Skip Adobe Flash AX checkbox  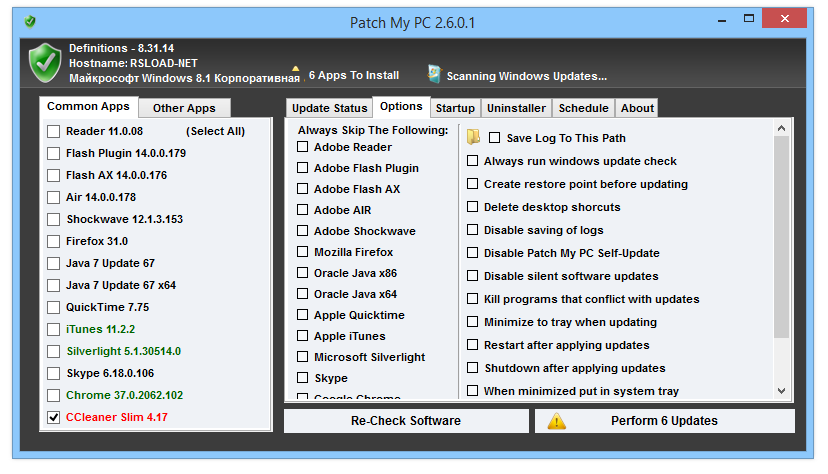pyautogui.click(x=303, y=188)
